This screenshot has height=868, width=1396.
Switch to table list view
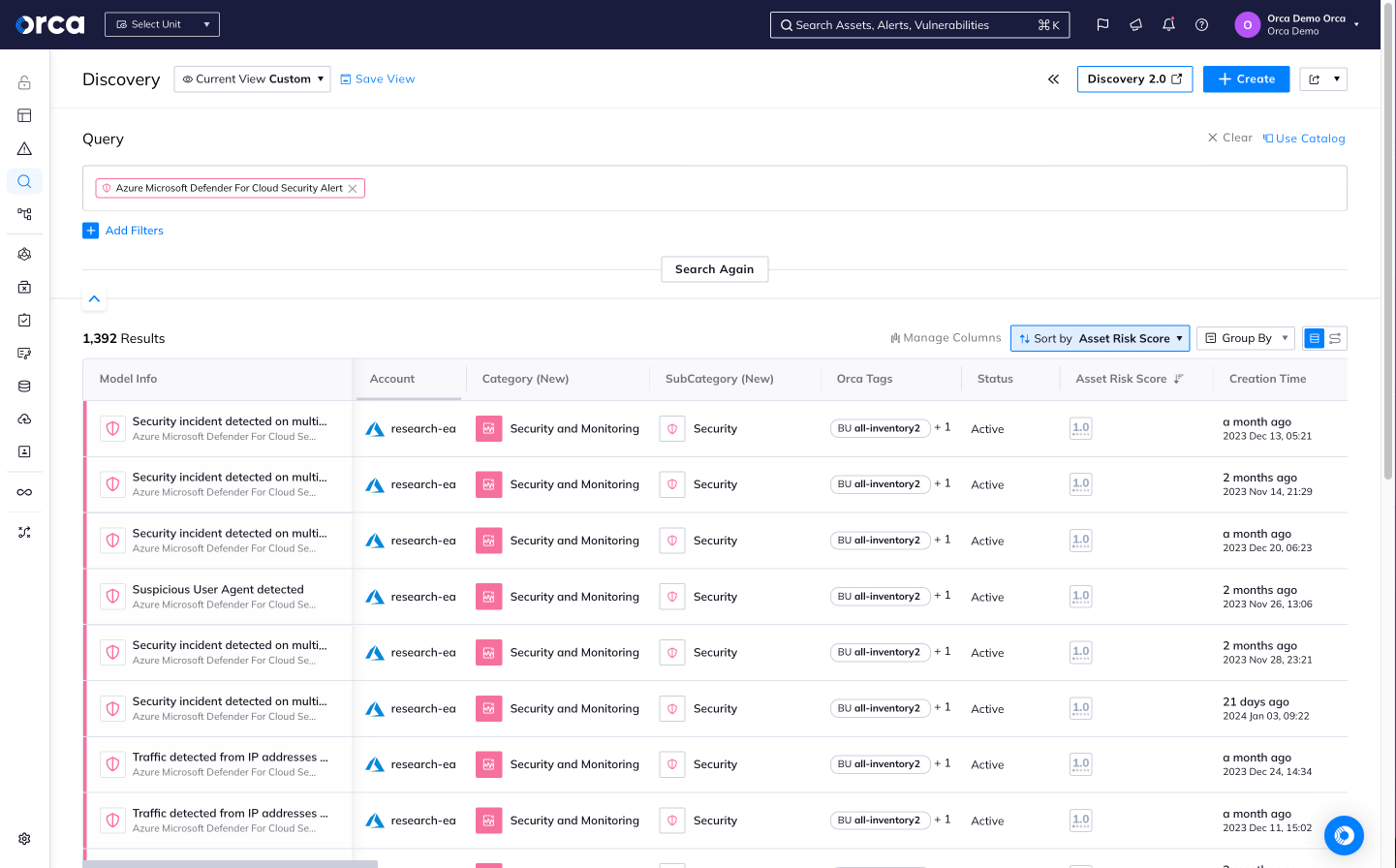tap(1315, 338)
